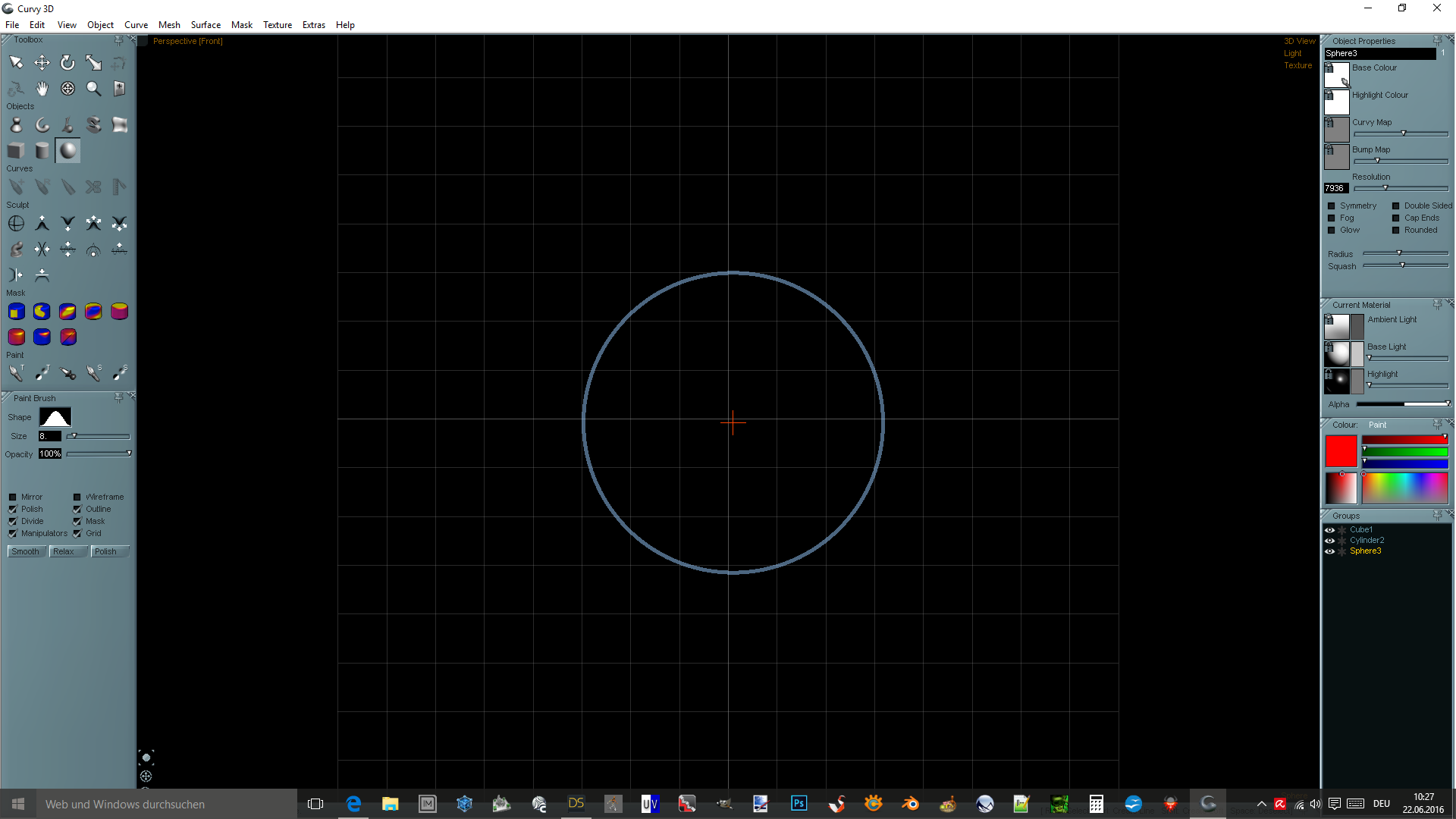This screenshot has width=1456, height=819.
Task: Enable the Fog checkbox
Action: (x=1331, y=218)
